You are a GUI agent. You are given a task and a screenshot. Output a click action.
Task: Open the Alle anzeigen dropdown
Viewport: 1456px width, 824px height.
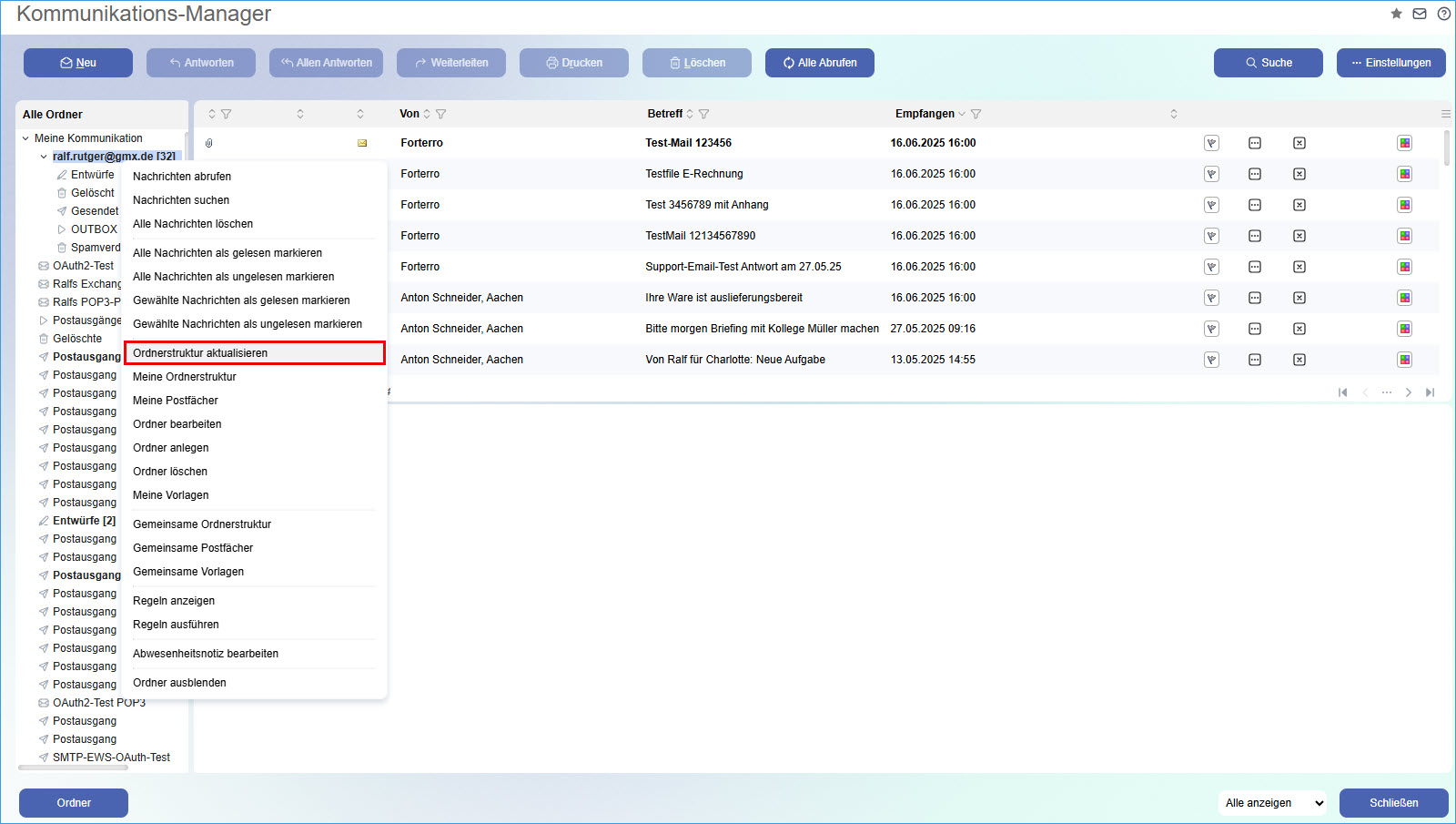click(x=1273, y=803)
